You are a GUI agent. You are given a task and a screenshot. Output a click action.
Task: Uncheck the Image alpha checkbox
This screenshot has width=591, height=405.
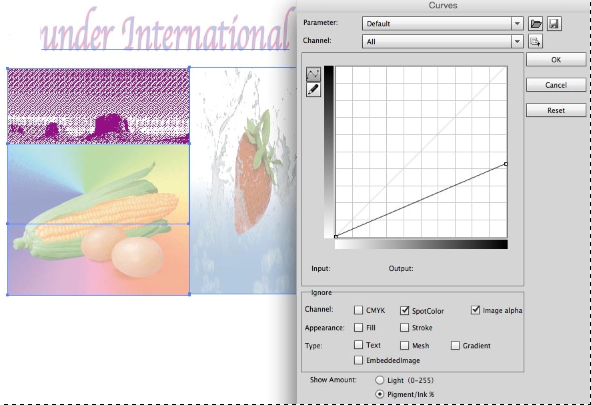476,310
